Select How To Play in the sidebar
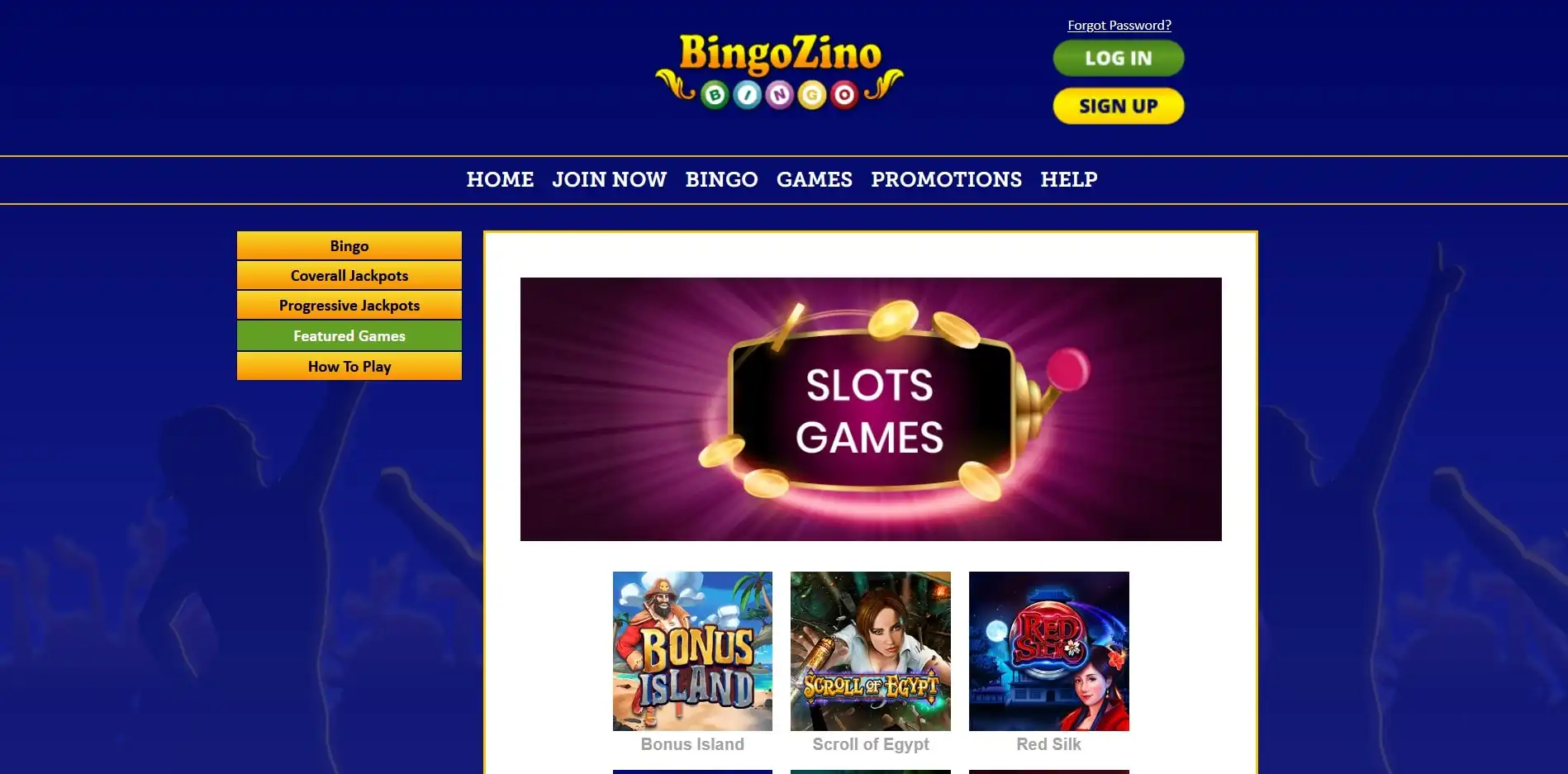1568x774 pixels. (x=349, y=366)
